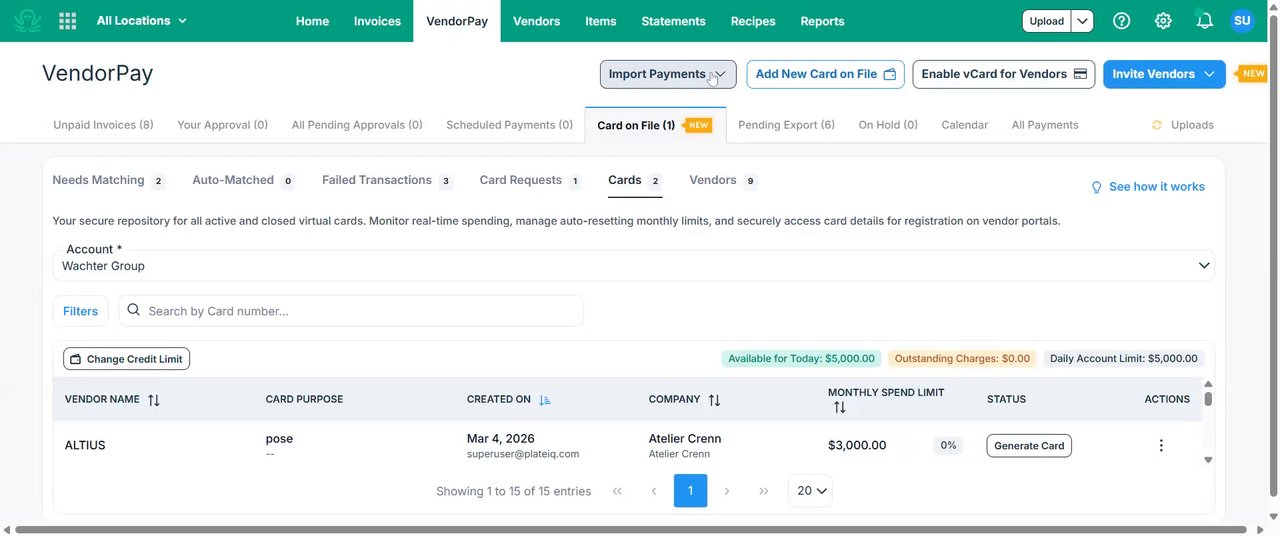Open the Import Payments dropdown
The image size is (1280, 536).
click(x=668, y=74)
